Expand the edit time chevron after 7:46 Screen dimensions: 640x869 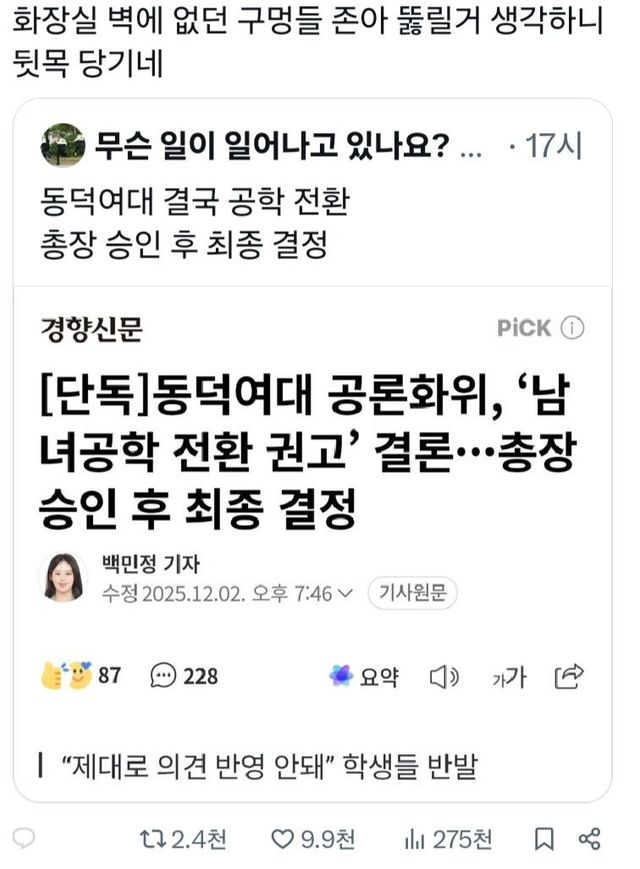click(x=345, y=594)
